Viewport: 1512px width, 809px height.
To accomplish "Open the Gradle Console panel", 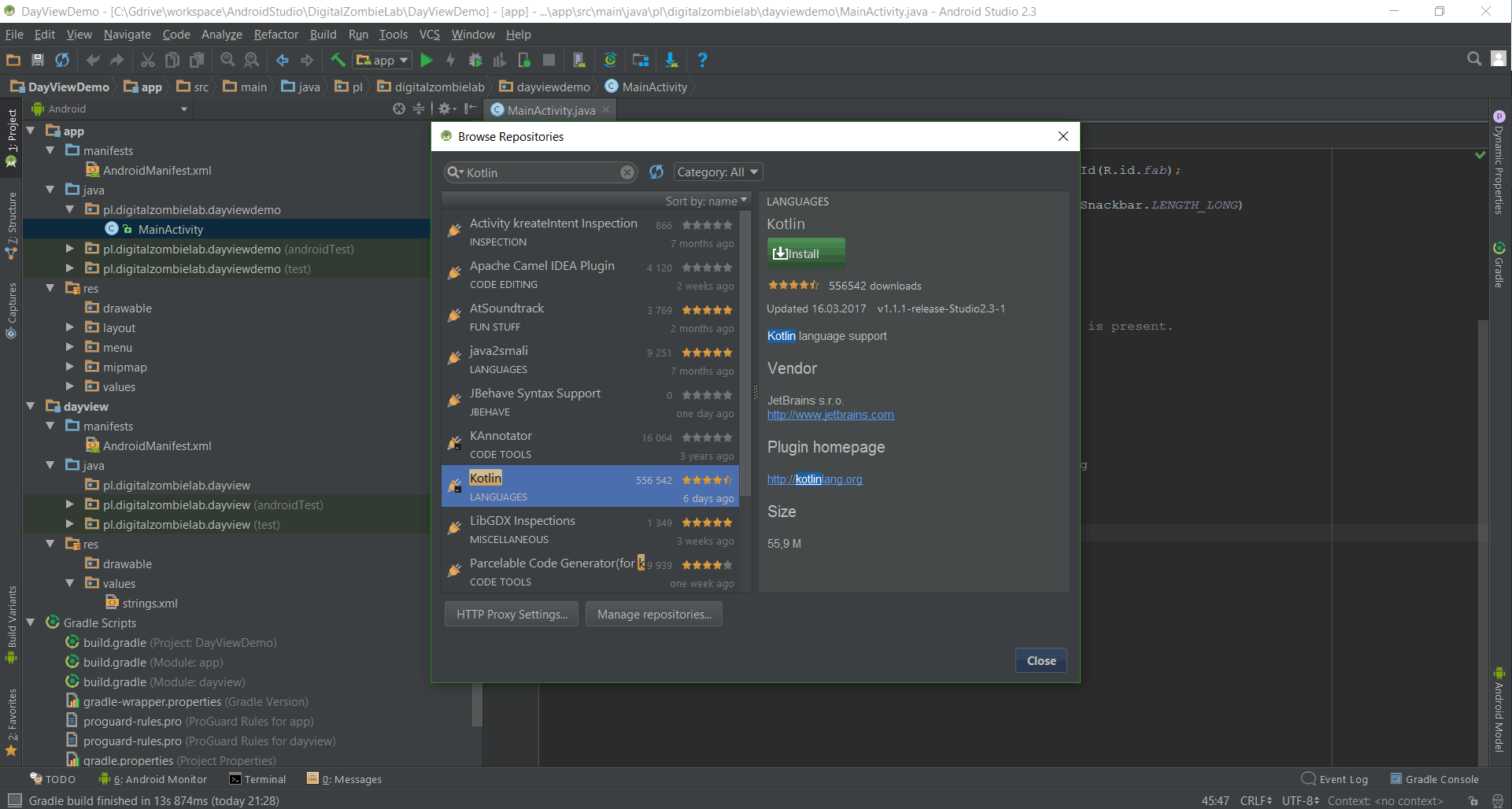I will (1434, 779).
